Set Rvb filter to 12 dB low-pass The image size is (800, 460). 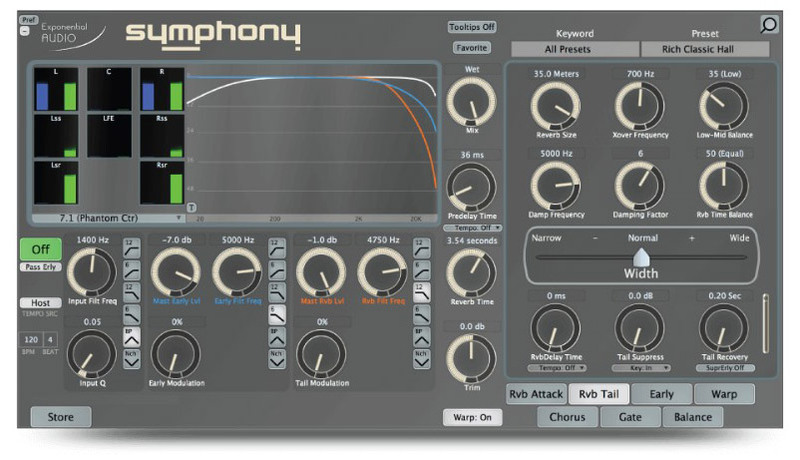coord(421,292)
